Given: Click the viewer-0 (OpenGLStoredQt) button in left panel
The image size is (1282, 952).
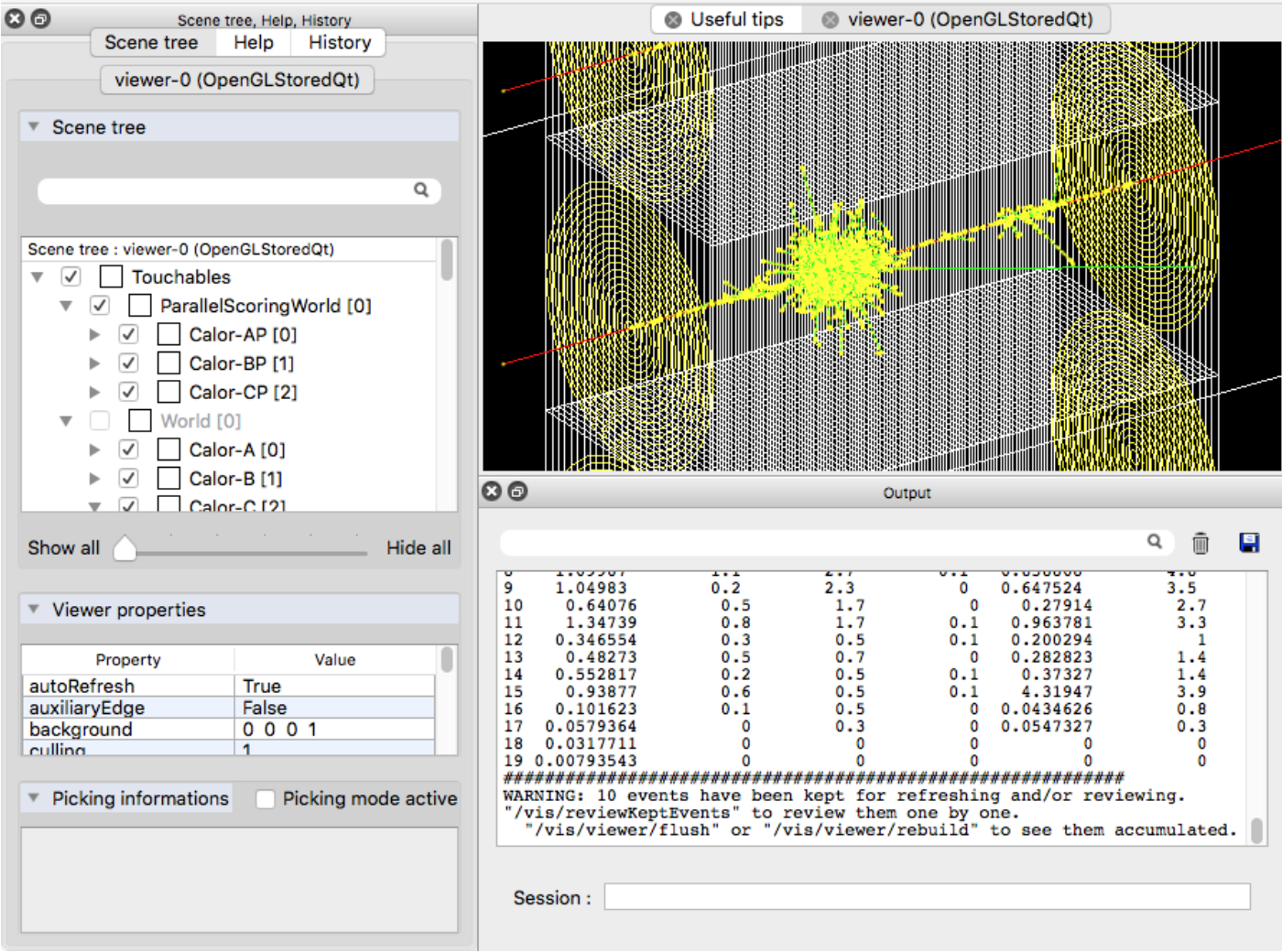Looking at the screenshot, I should click(x=236, y=80).
